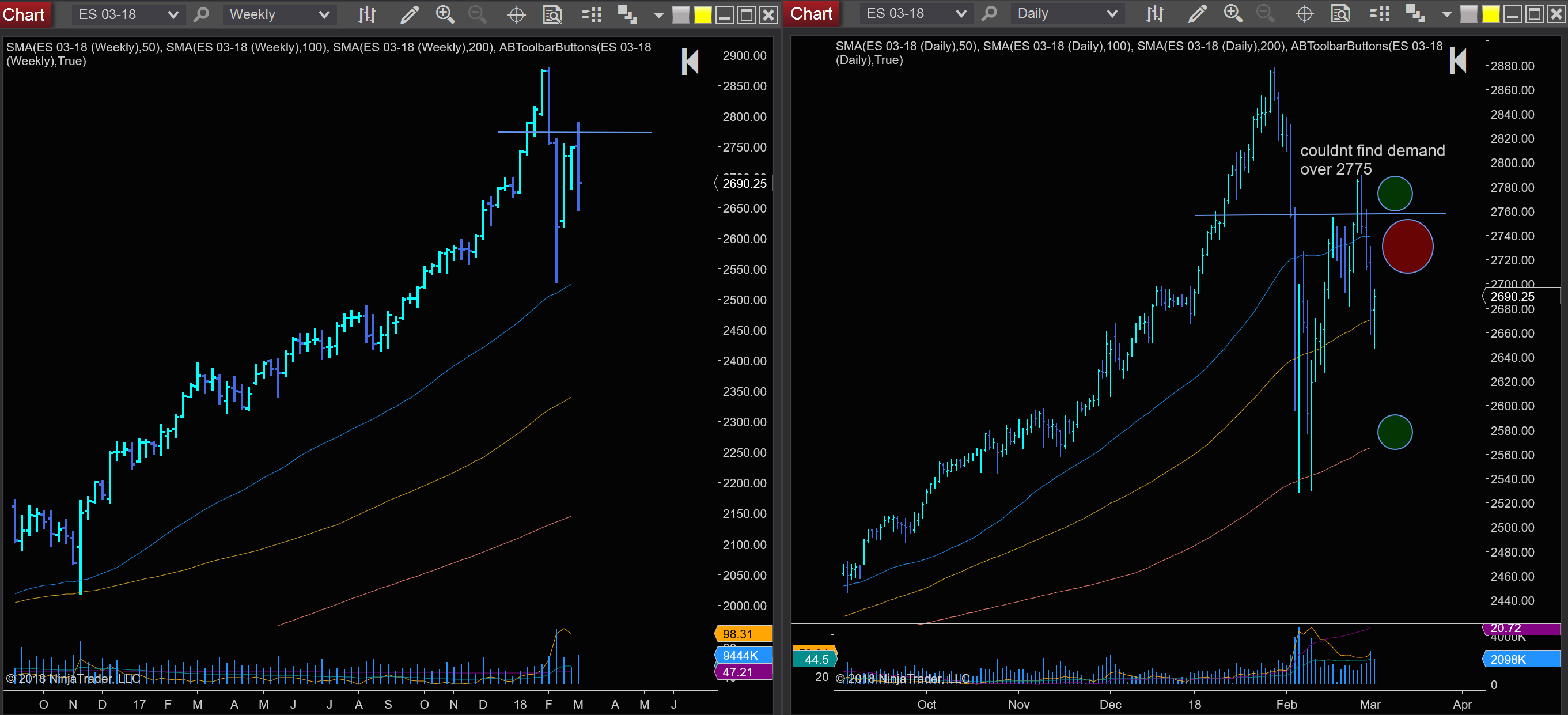Click purple 20.72 indicator label
1568x715 pixels.
(x=1521, y=629)
